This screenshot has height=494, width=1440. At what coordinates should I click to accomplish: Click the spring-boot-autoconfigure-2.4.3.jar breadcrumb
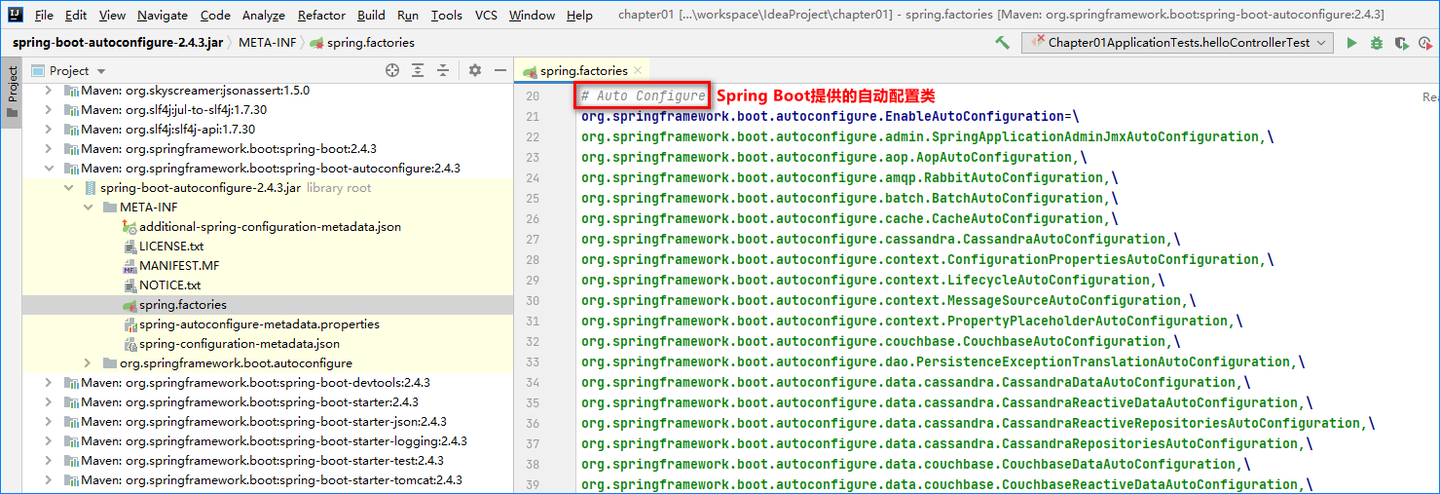118,43
